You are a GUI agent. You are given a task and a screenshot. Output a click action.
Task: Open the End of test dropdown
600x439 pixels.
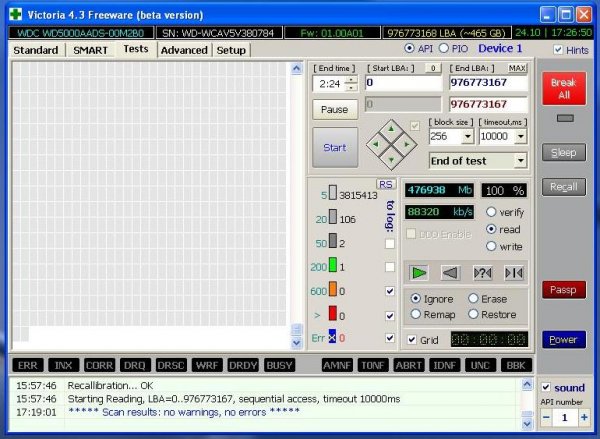pyautogui.click(x=520, y=161)
